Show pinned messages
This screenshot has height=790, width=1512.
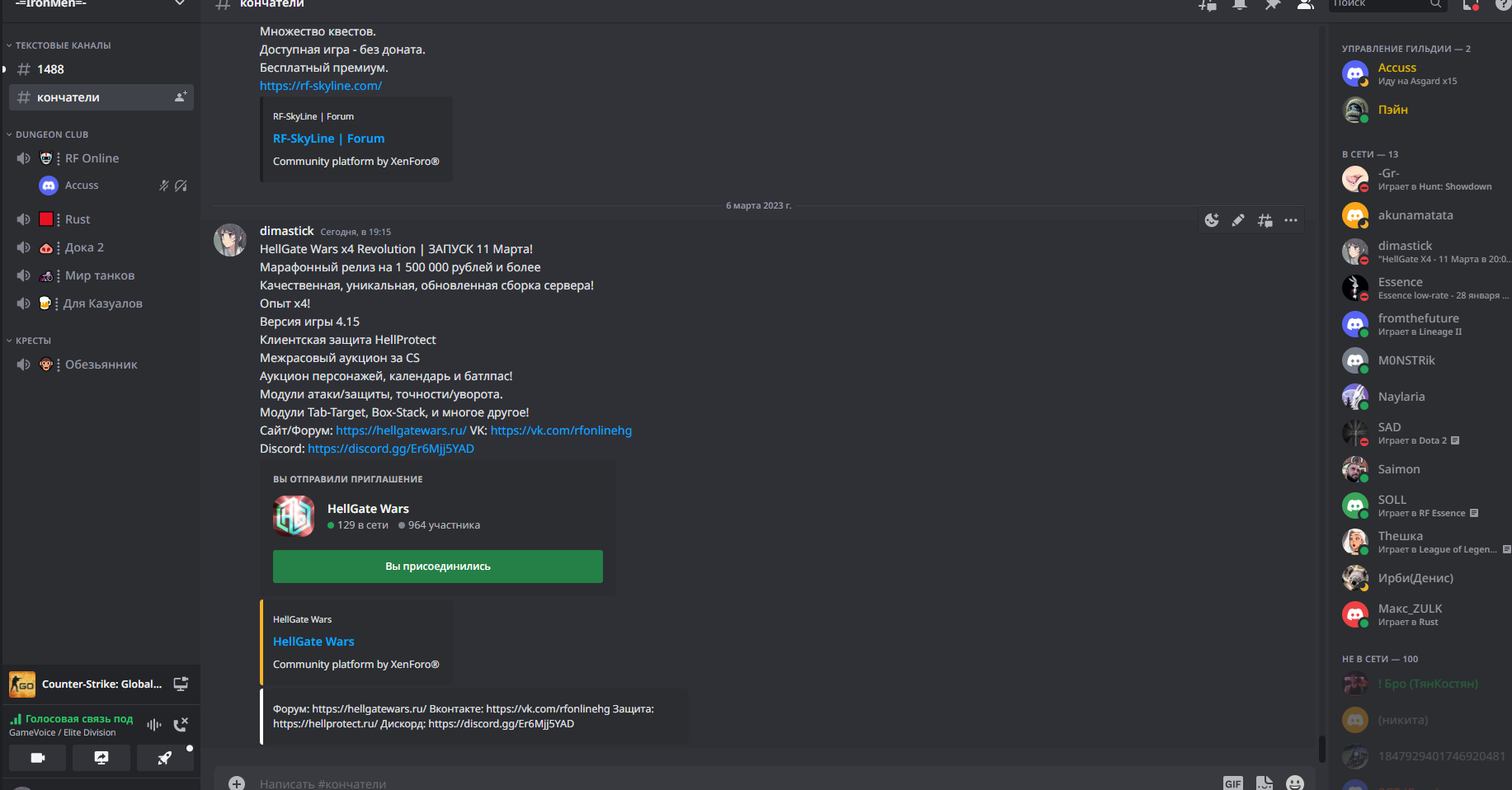pyautogui.click(x=1273, y=4)
